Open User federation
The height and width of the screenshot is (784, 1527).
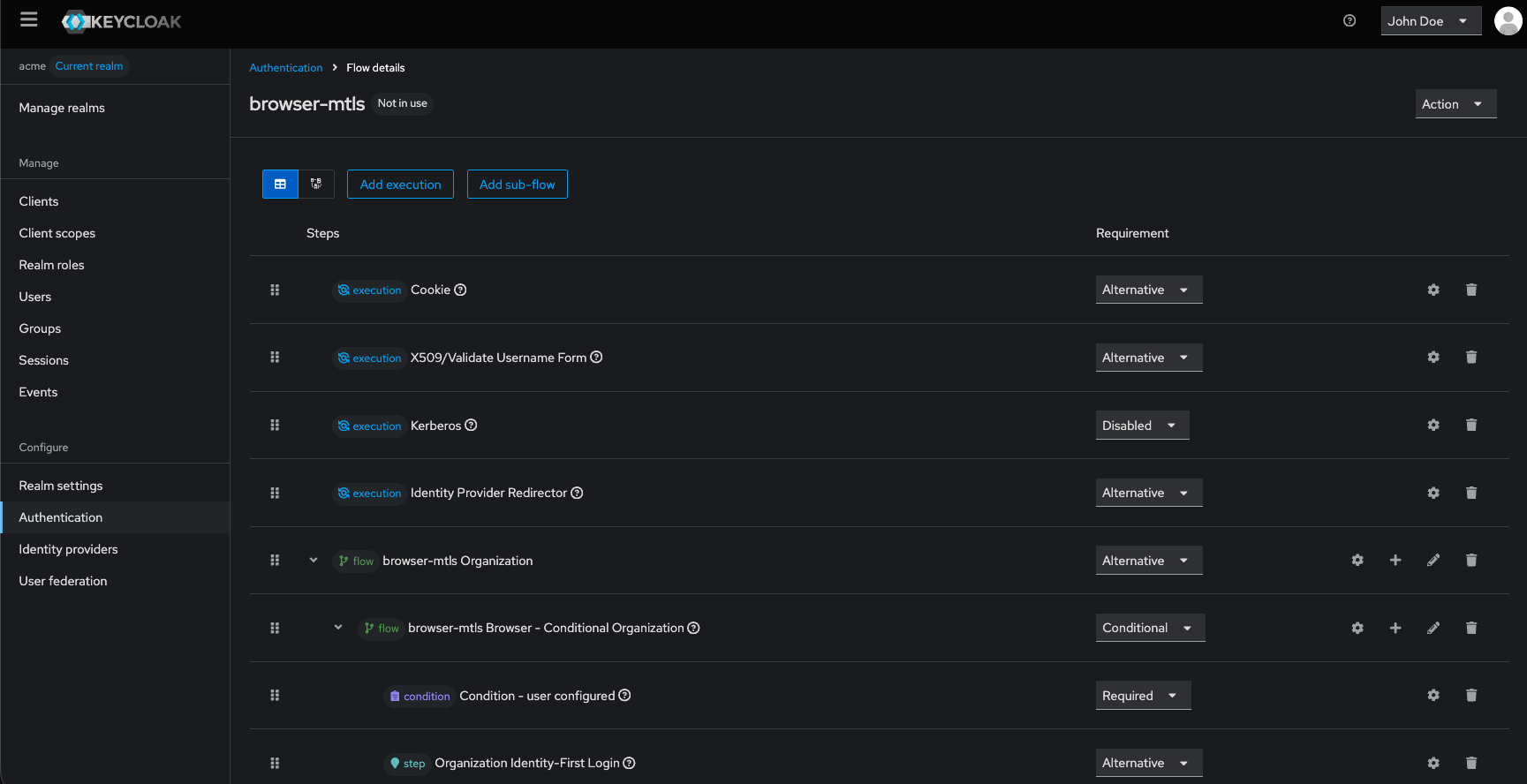(x=63, y=581)
